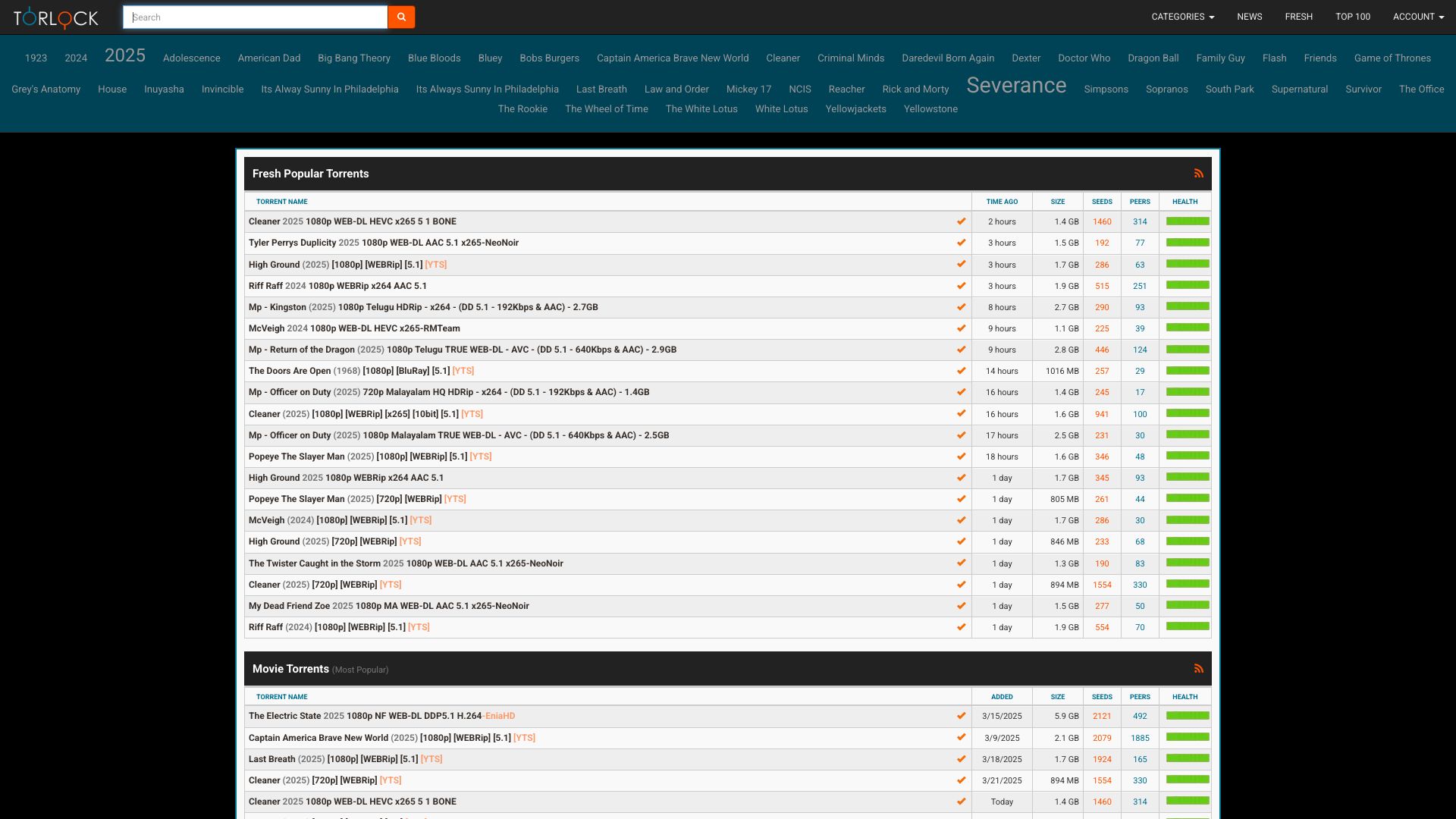Screen dimensions: 1456x819
Task: Open the Severance tag link
Action: [x=1016, y=86]
